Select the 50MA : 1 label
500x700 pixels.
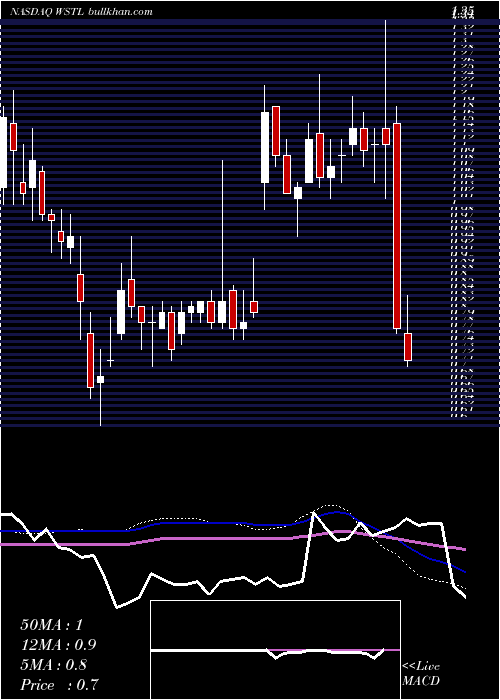tap(52, 625)
